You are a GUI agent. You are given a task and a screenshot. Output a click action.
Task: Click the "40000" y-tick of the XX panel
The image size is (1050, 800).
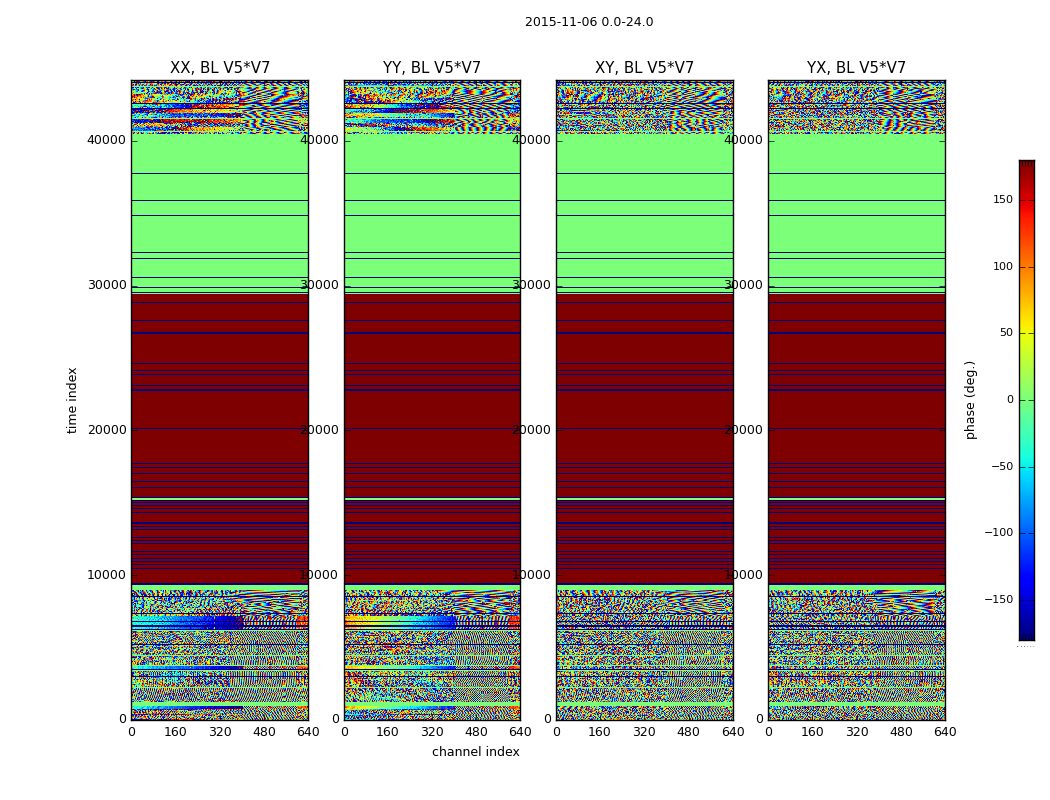[106, 140]
